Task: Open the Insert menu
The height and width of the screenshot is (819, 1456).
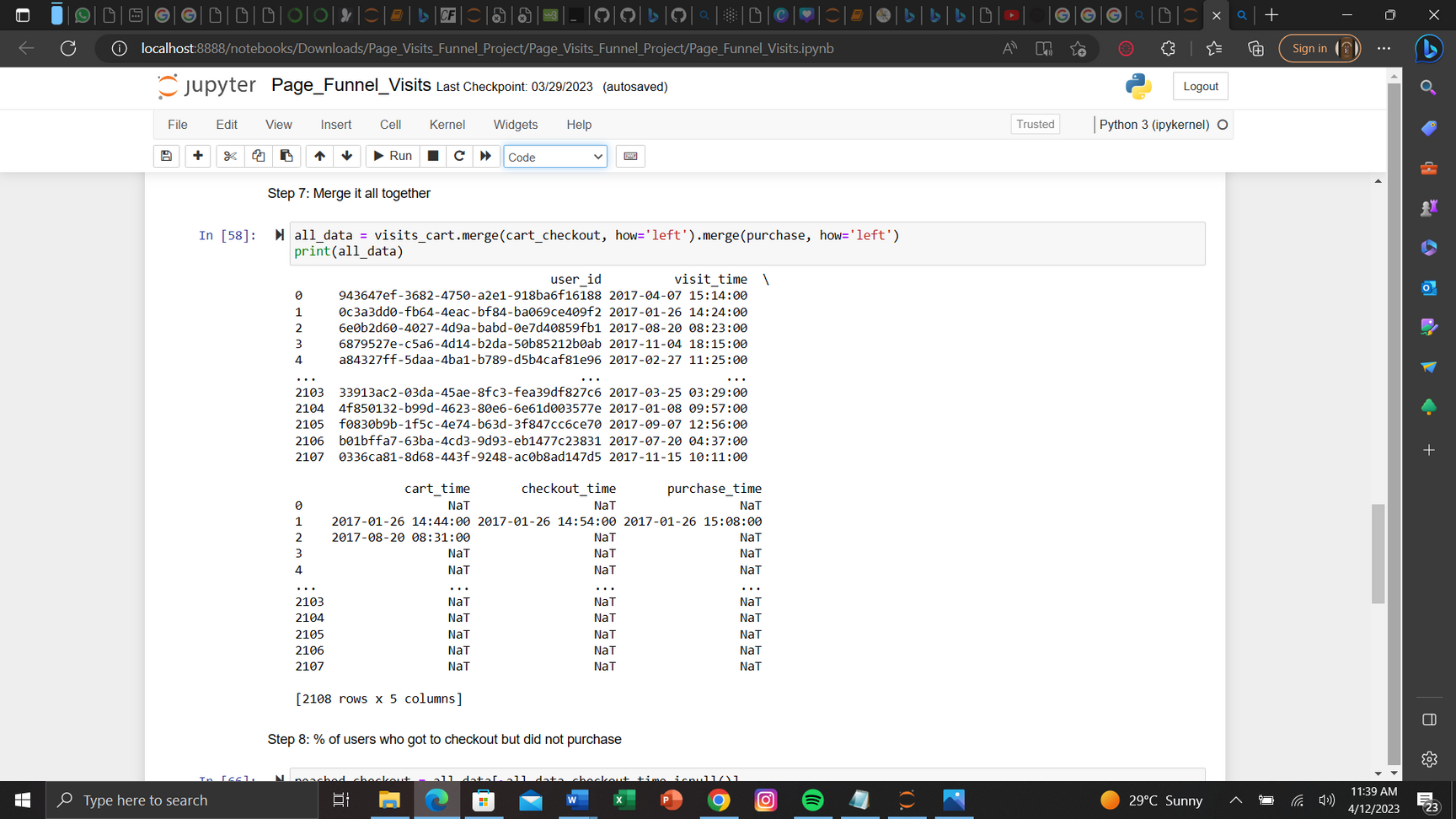Action: (336, 125)
